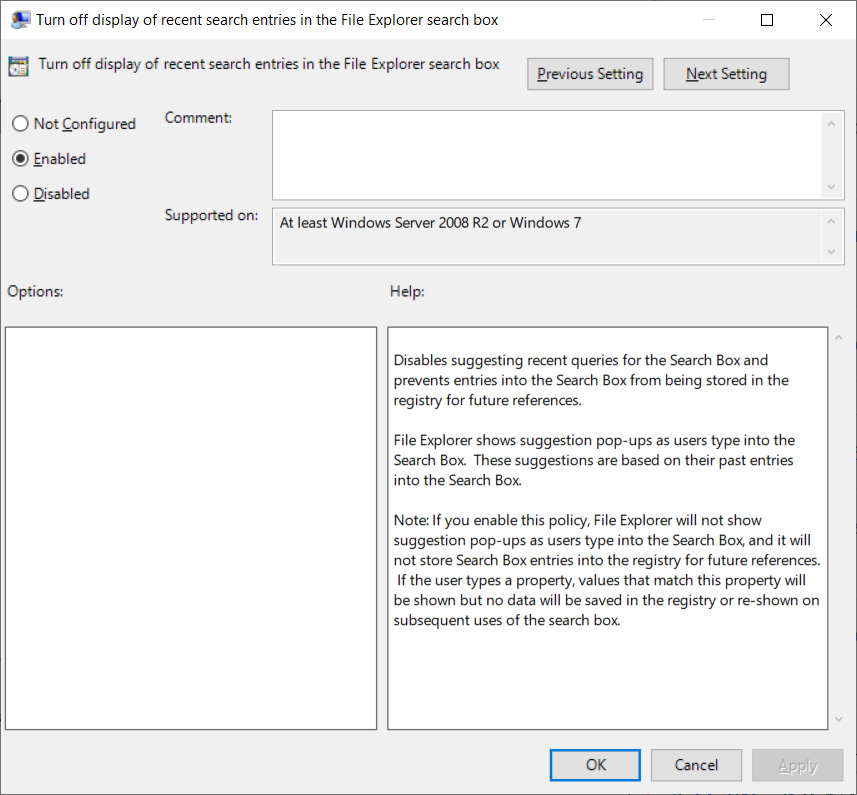Click the Help panel scroll down arrow
This screenshot has height=795, width=857.
point(839,719)
